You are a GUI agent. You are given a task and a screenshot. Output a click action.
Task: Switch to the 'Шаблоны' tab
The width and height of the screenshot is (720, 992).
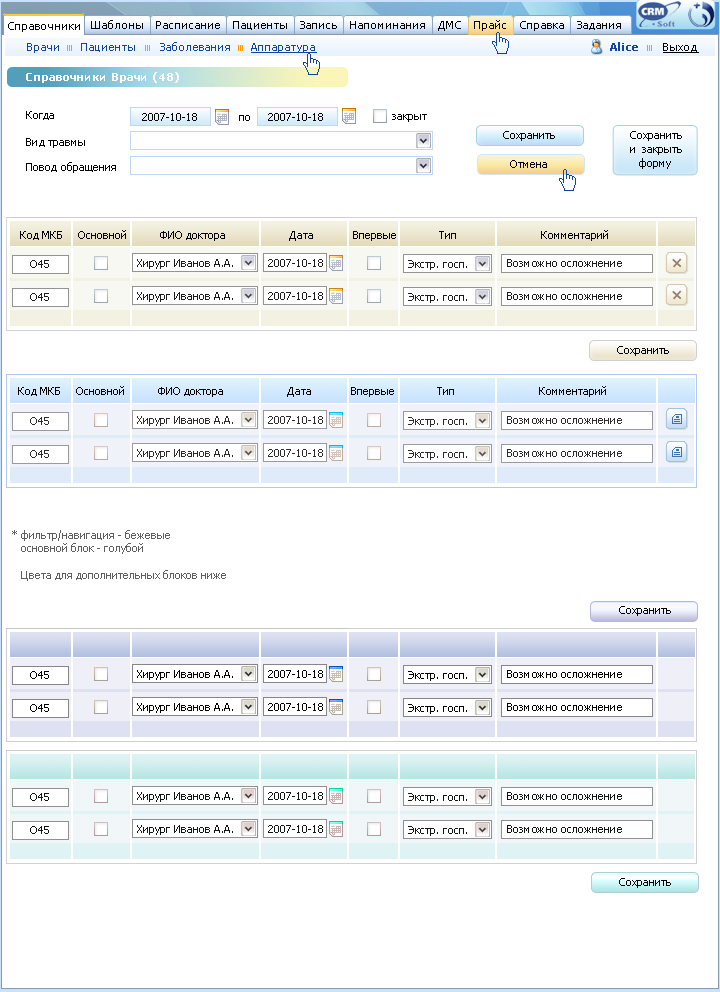point(117,25)
